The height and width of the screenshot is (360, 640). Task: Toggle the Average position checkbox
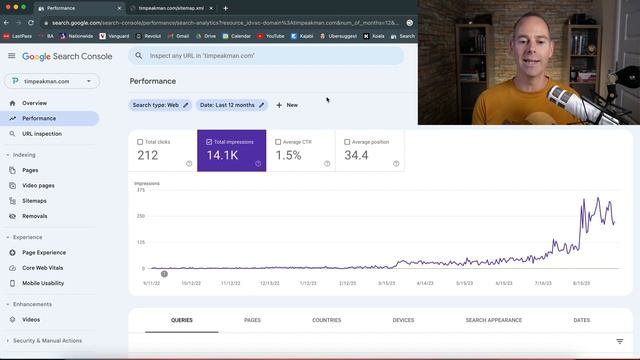click(x=347, y=142)
